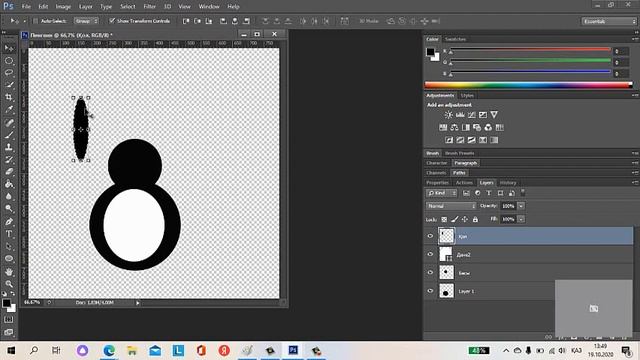Select the Eraser tool
Viewport: 640px width, 360px height.
click(9, 172)
